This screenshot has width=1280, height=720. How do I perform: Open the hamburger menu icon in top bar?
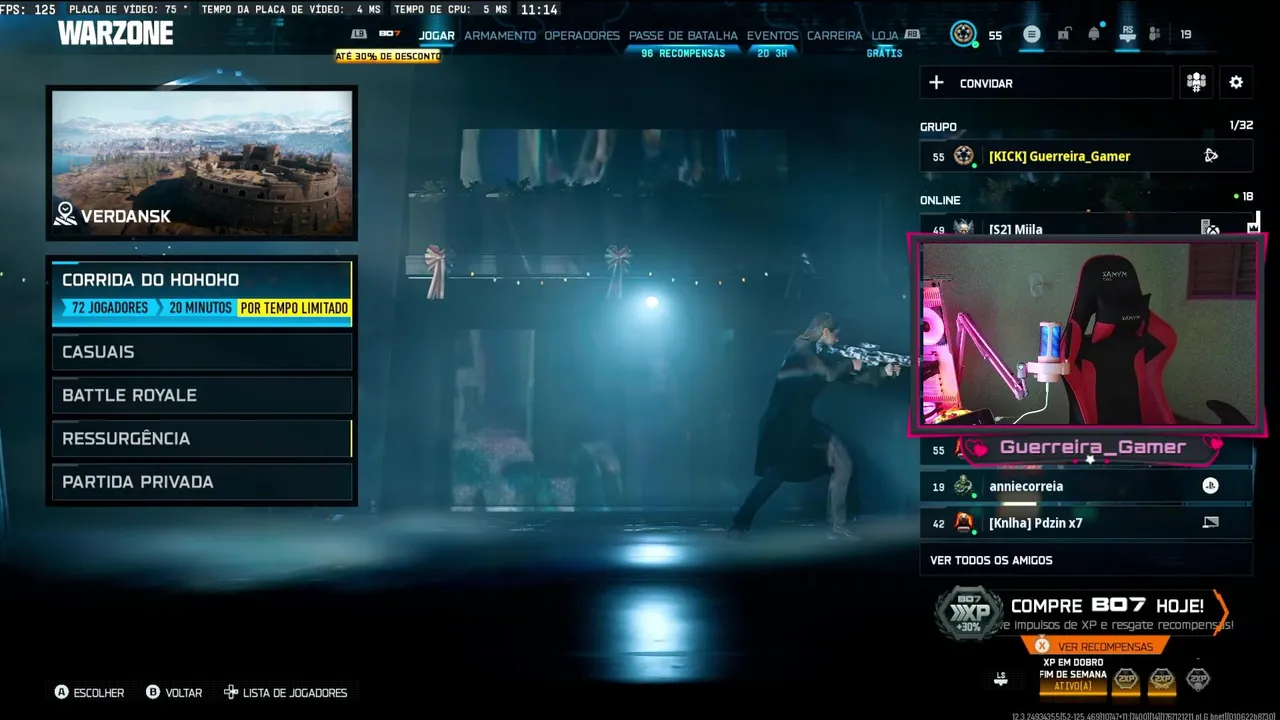[x=1032, y=34]
